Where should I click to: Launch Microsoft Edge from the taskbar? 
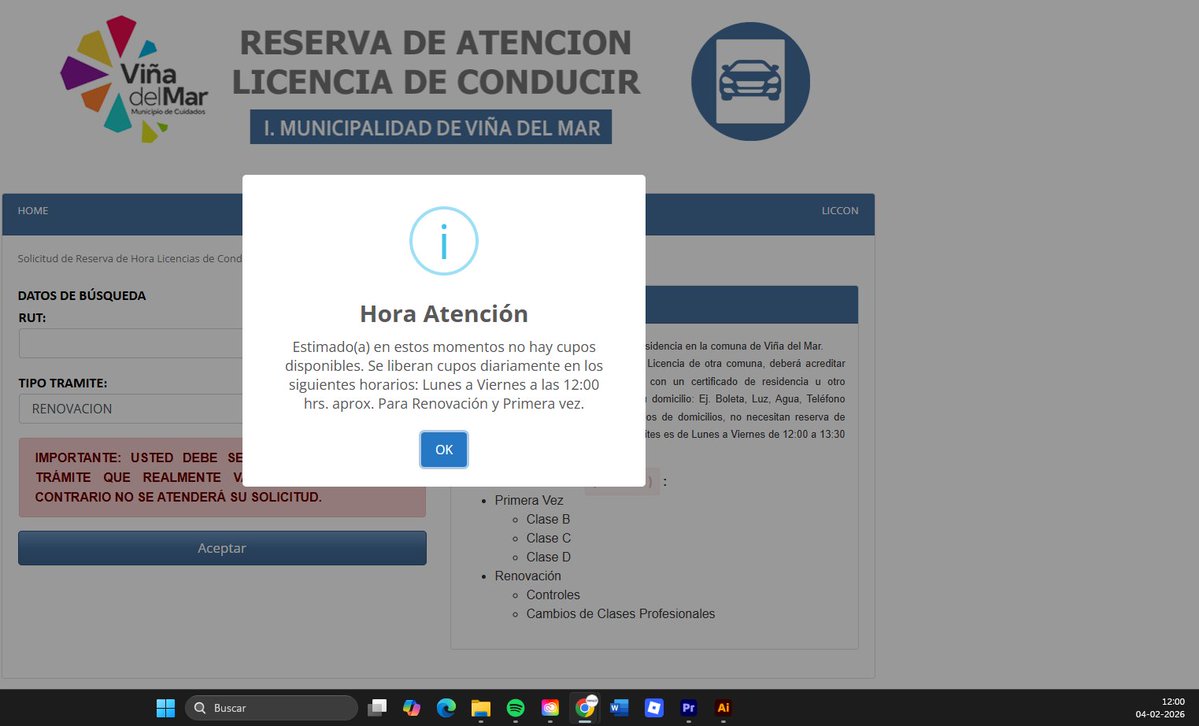(446, 708)
